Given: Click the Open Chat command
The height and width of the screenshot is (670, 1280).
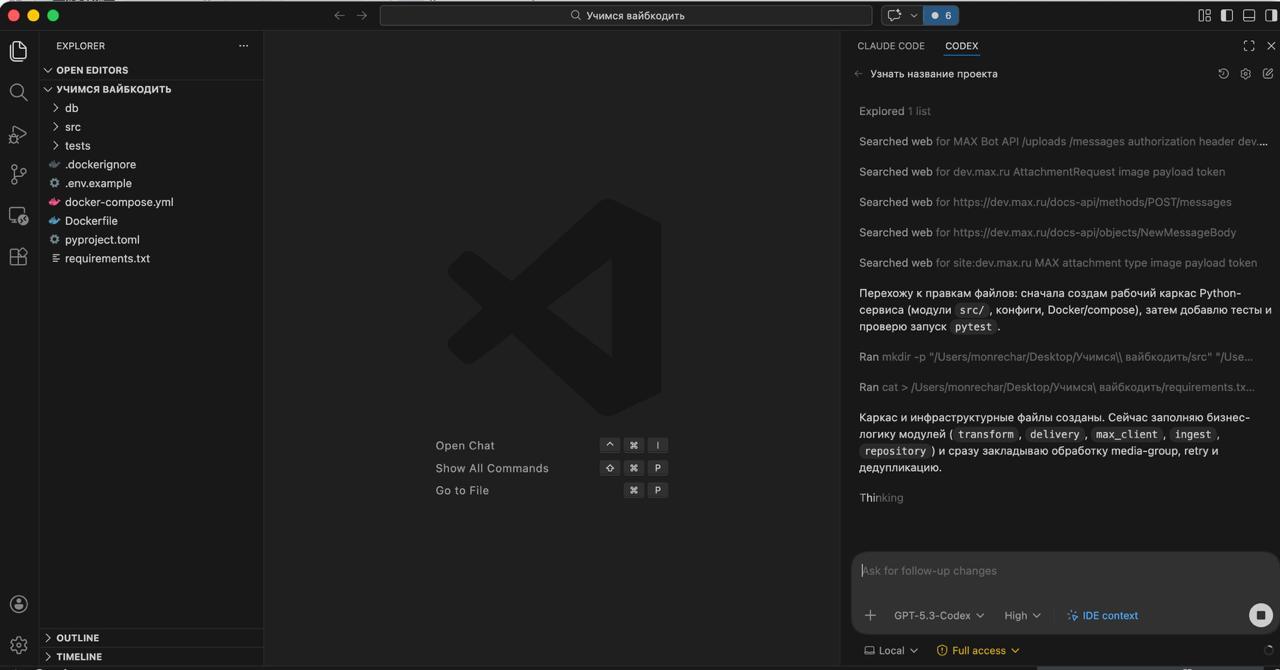Looking at the screenshot, I should tap(465, 446).
